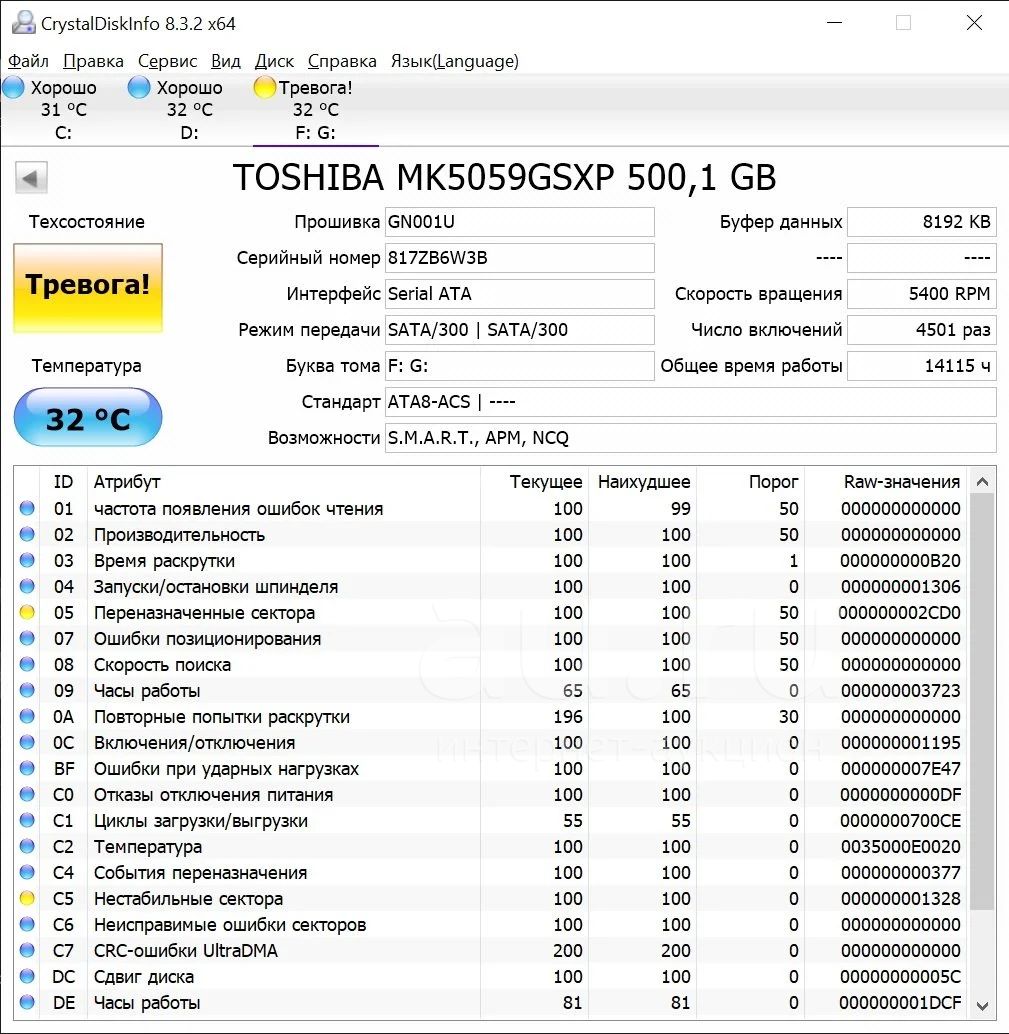Open the Справка menu
The height and width of the screenshot is (1034, 1009).
[342, 61]
